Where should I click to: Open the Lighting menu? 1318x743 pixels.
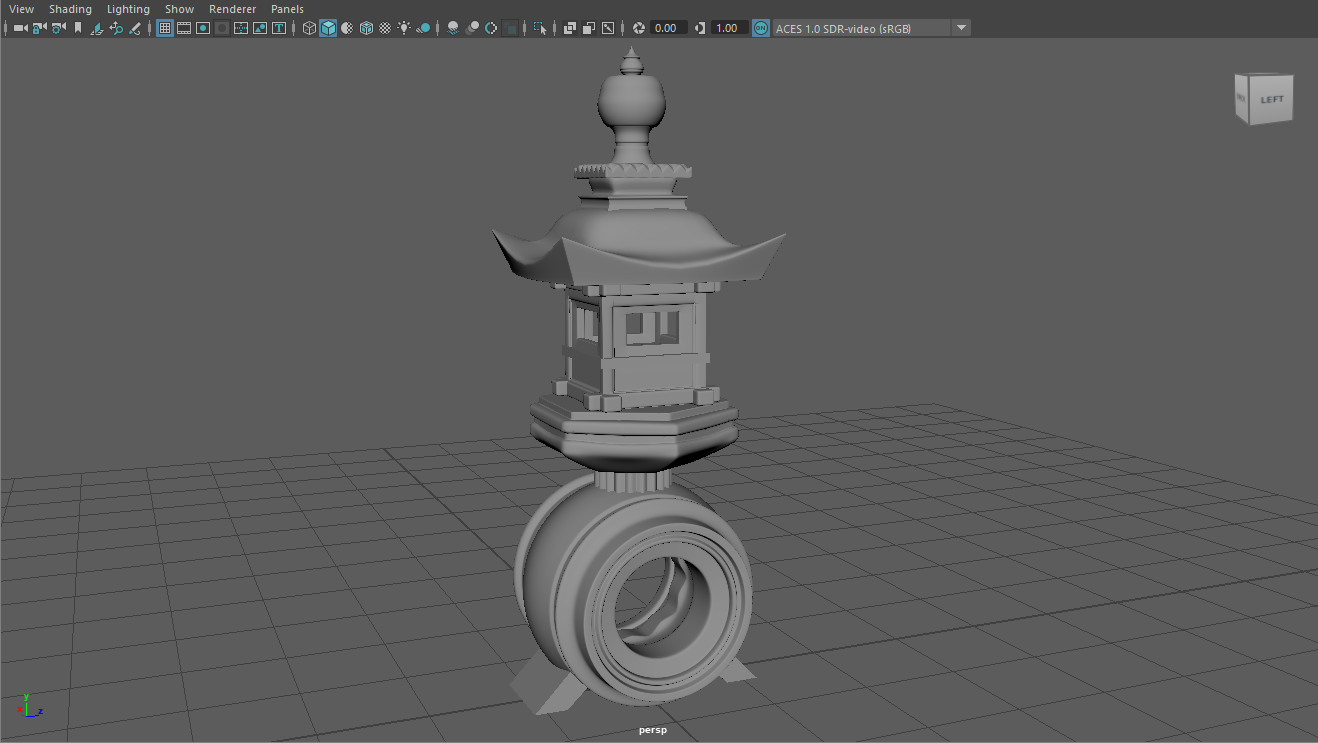pos(128,9)
